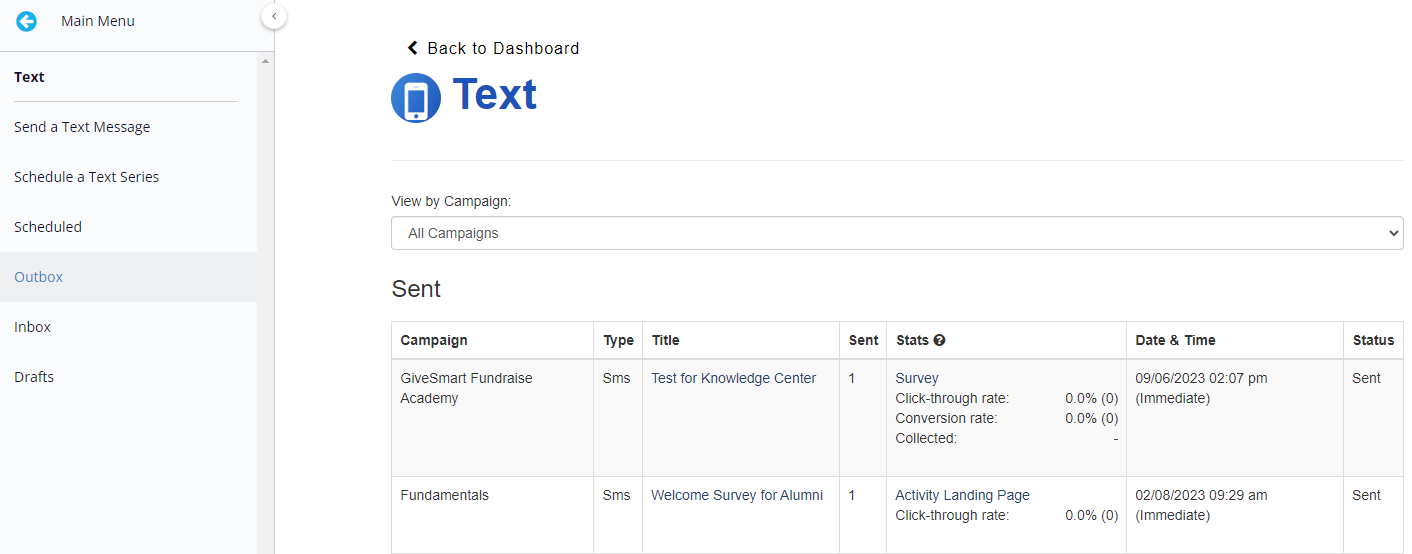Click the sidebar scrollbar up arrow

265,62
